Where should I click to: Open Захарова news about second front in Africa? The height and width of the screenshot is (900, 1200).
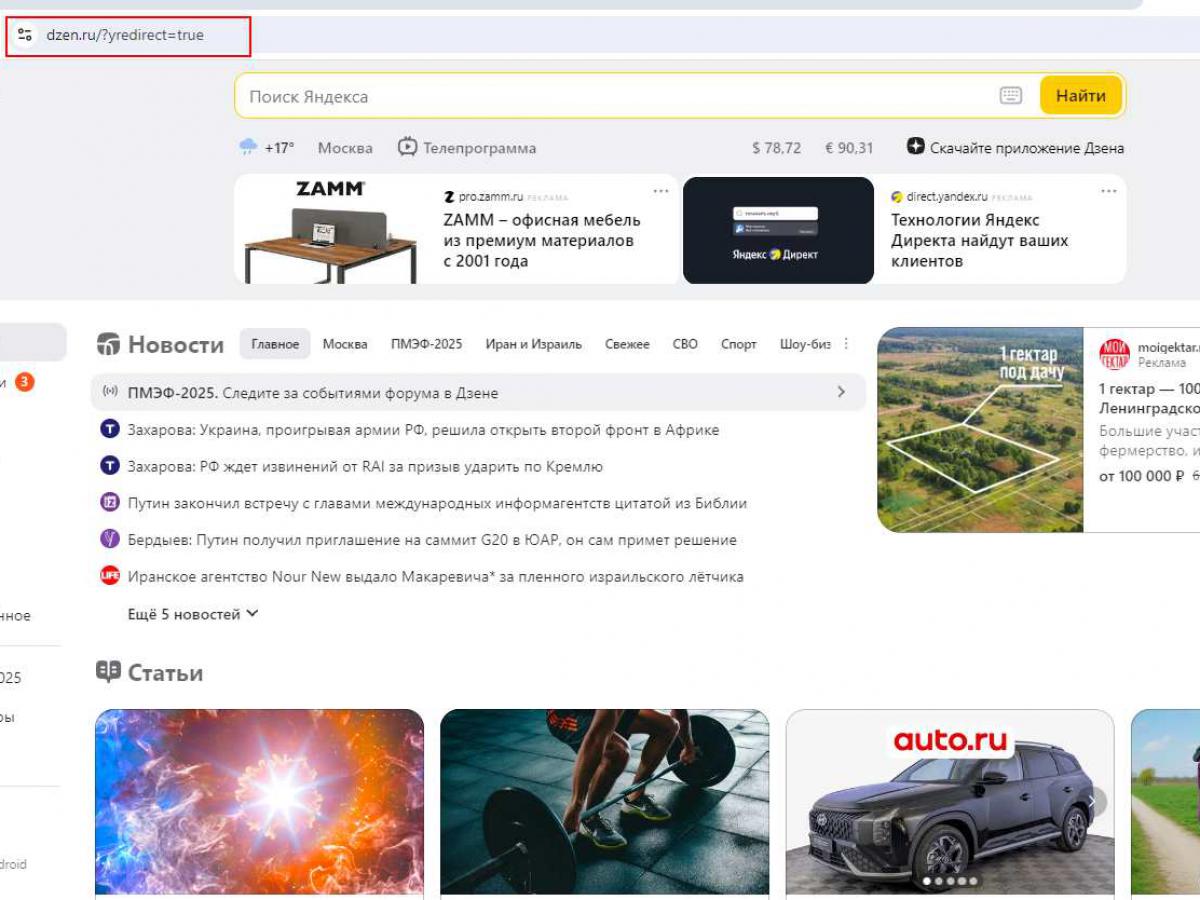423,430
